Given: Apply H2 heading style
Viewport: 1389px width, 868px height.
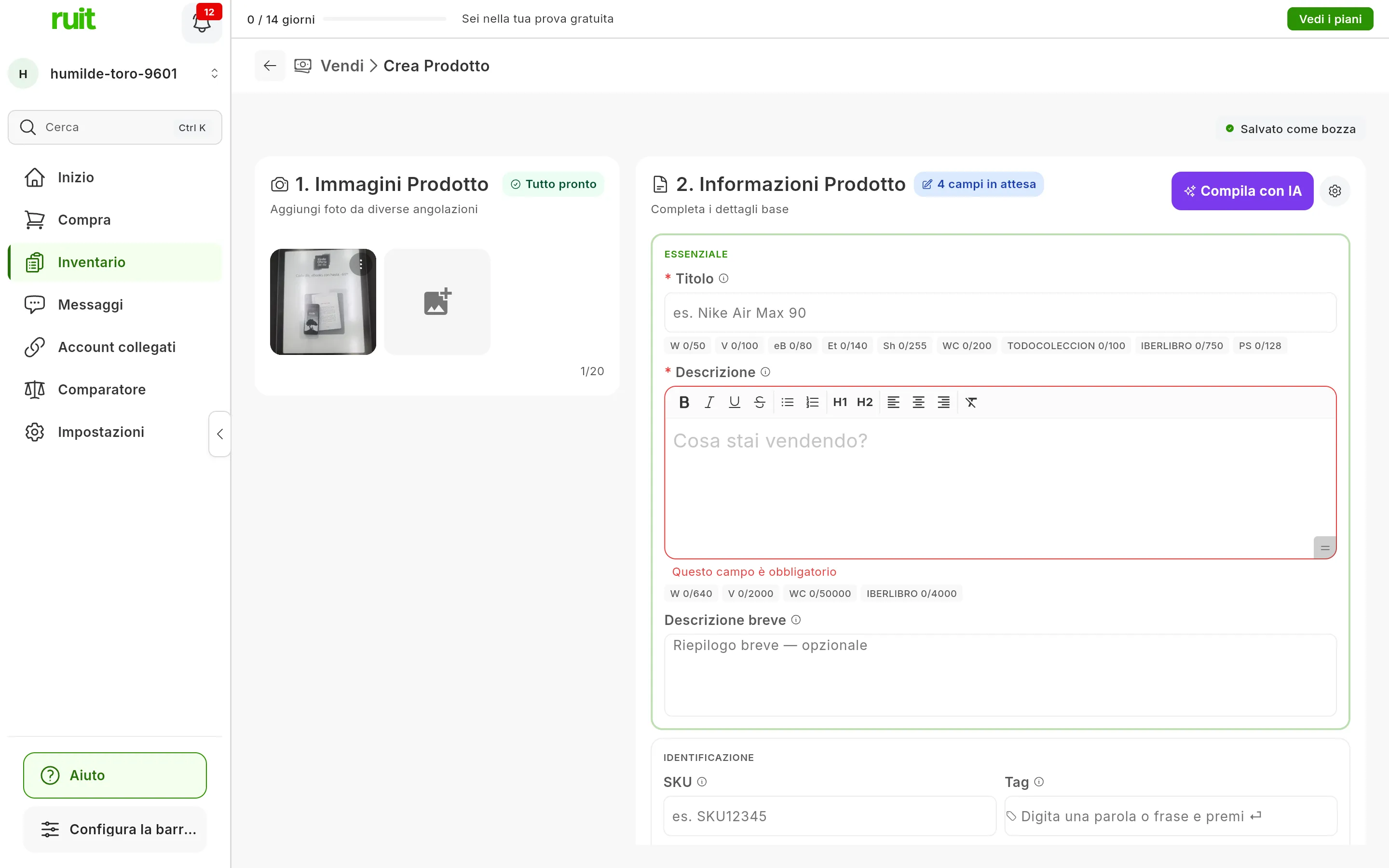Looking at the screenshot, I should point(864,403).
